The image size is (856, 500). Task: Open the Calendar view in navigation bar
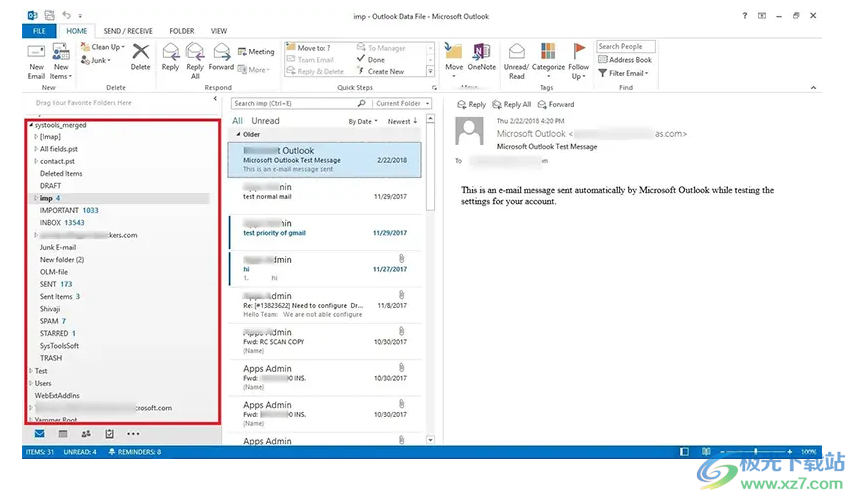tap(63, 434)
